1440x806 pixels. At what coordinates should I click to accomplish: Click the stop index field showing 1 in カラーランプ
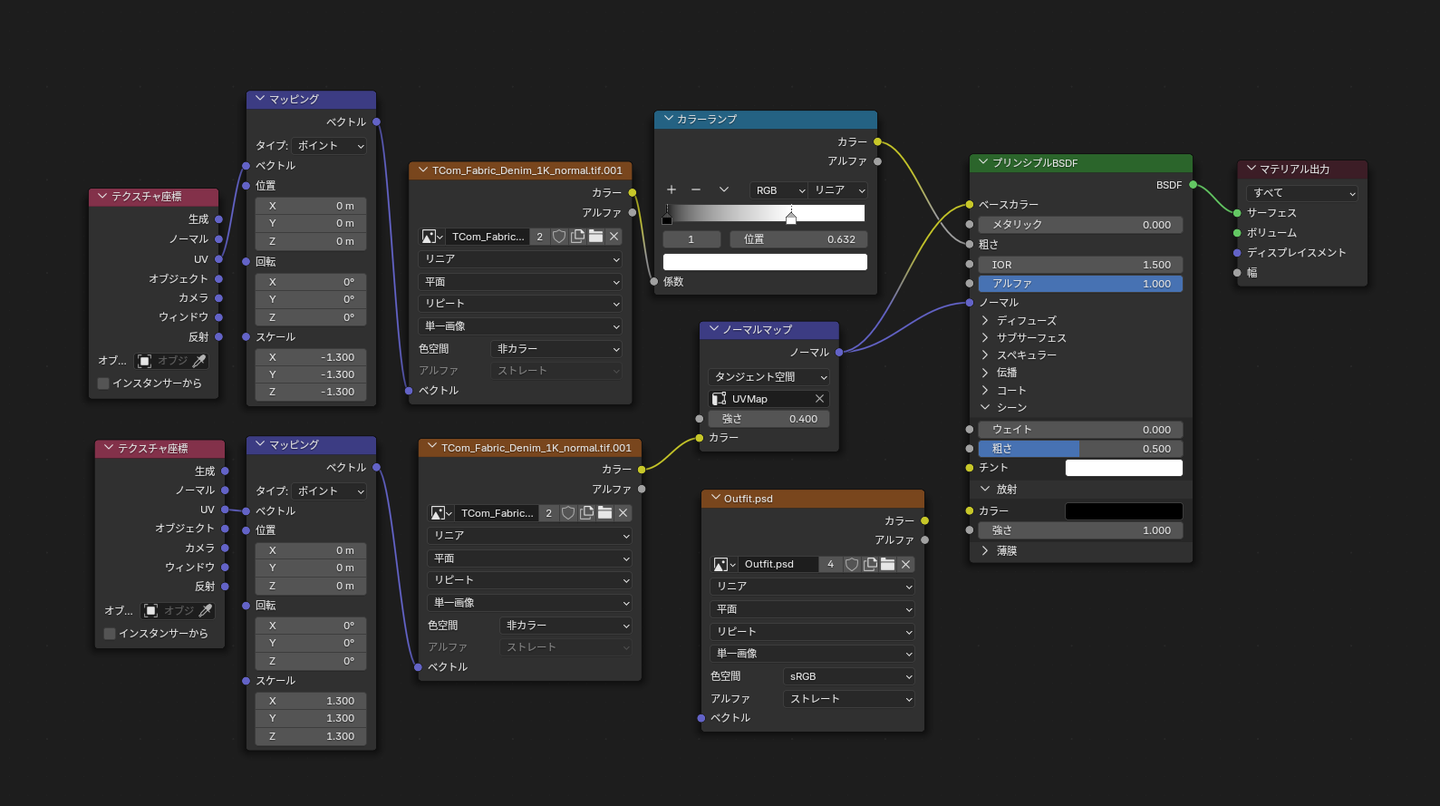coord(692,240)
